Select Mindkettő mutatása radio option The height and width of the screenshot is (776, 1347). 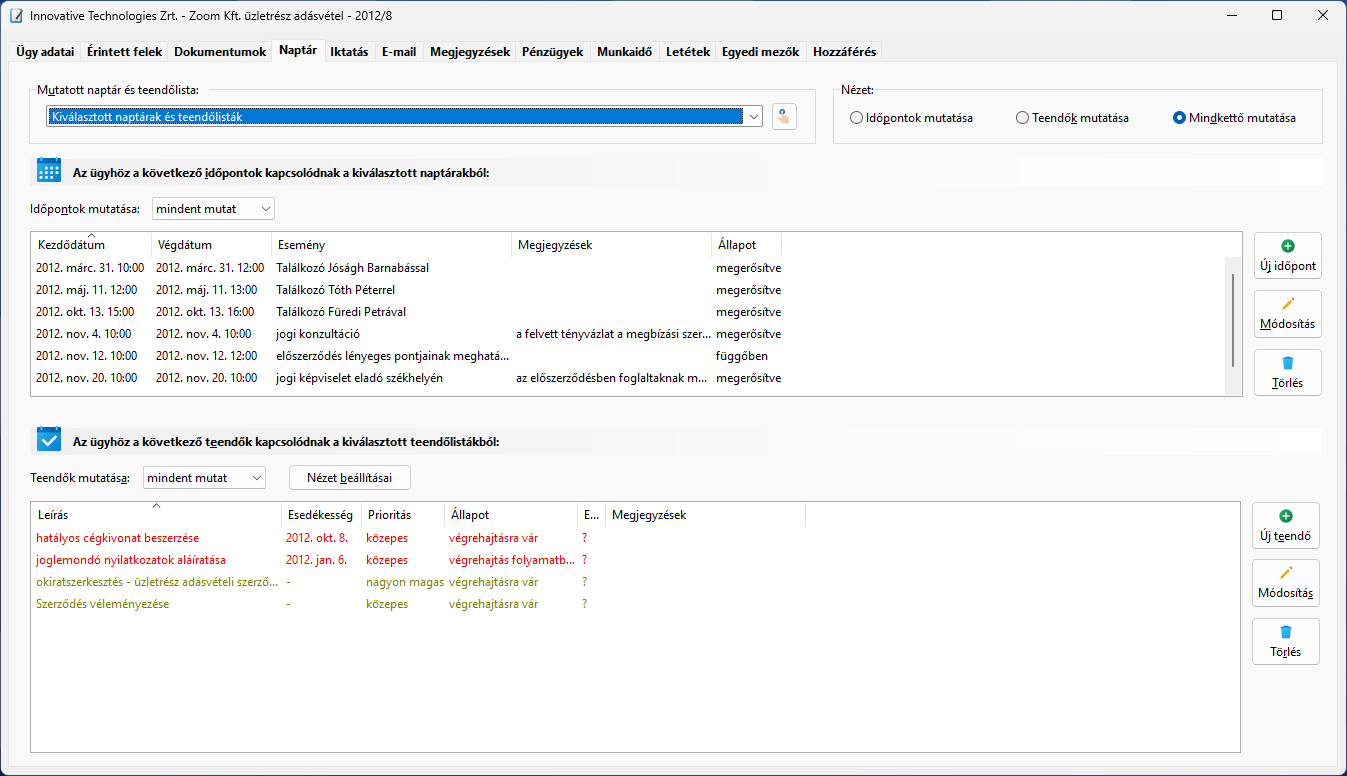(1180, 118)
